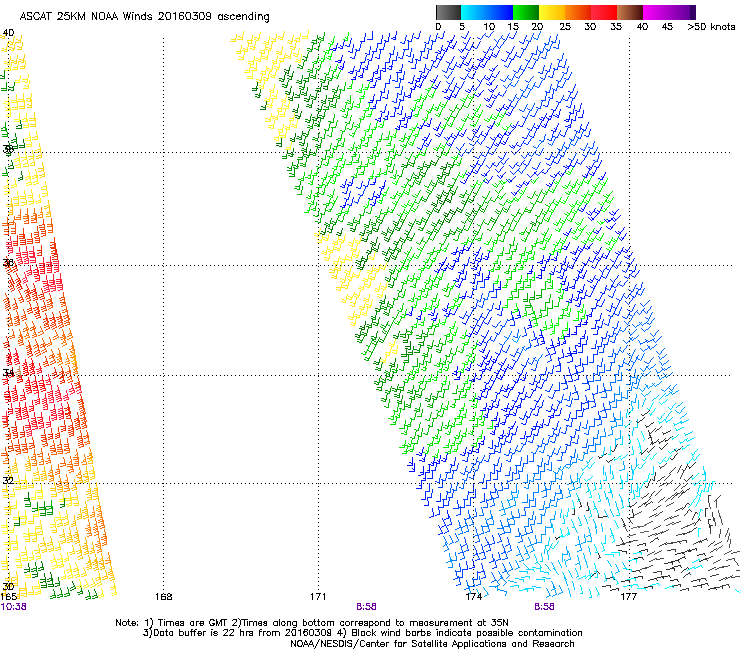Click the latitude label '40'
This screenshot has height=650, width=740.
(8, 33)
